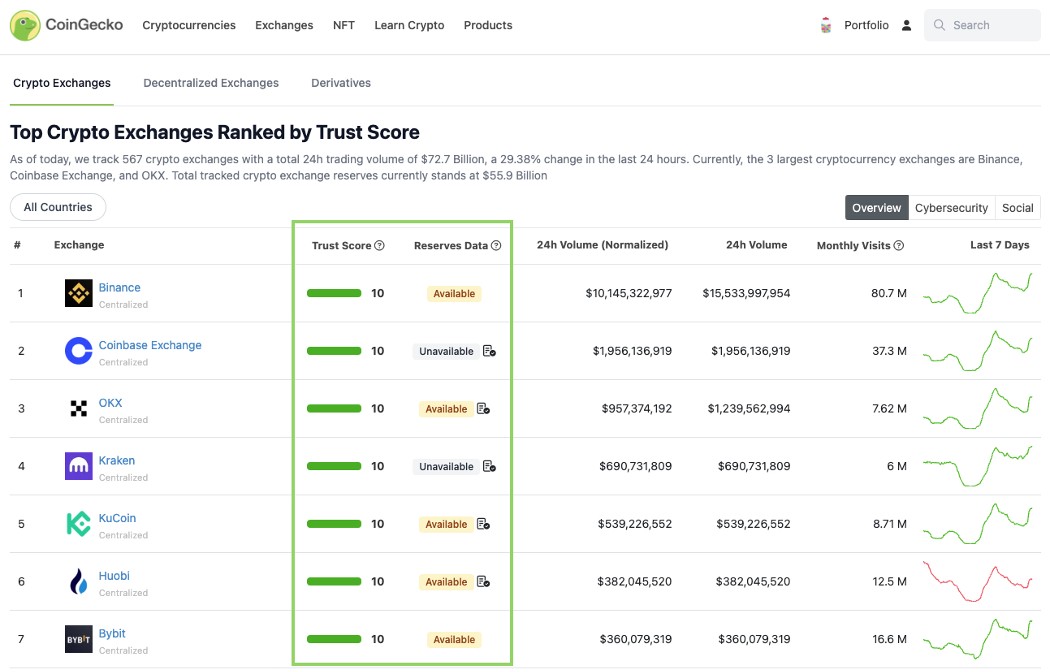Image resolution: width=1050 pixels, height=672 pixels.
Task: Click the Monthly Visits info icon
Action: tap(898, 245)
